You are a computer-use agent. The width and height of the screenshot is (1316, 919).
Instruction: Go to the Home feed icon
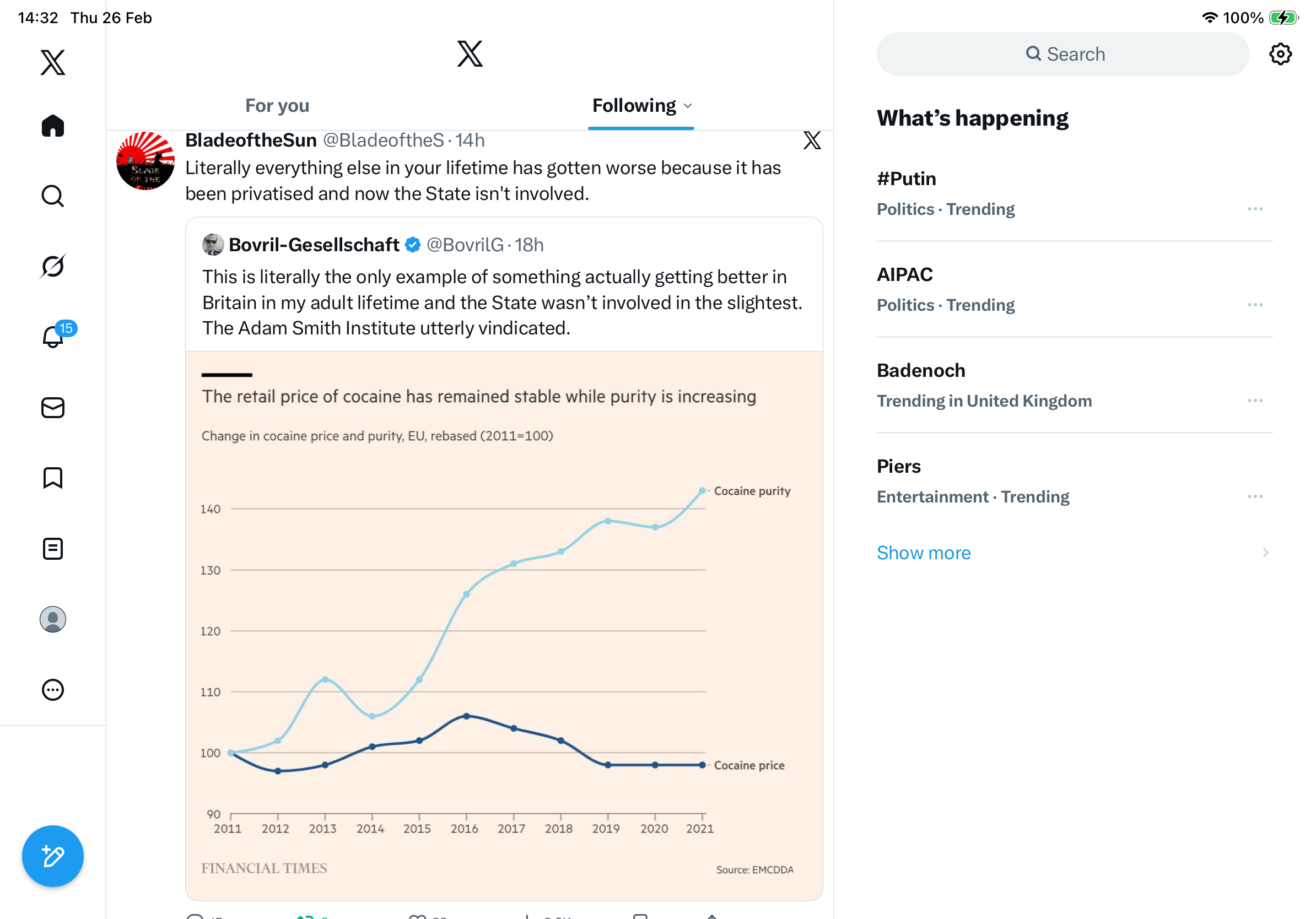53,126
